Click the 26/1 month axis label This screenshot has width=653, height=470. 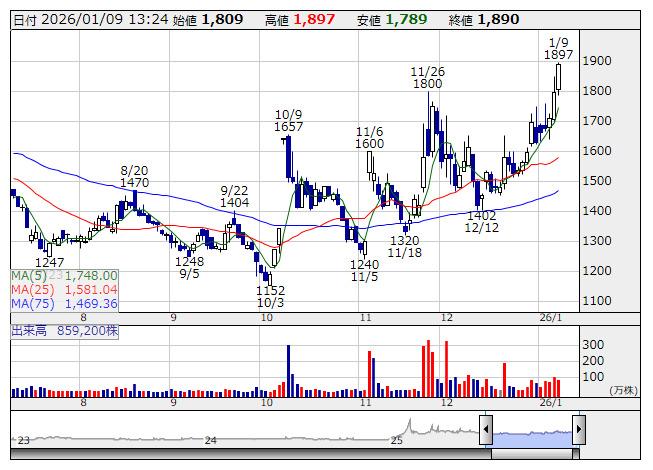click(x=551, y=318)
